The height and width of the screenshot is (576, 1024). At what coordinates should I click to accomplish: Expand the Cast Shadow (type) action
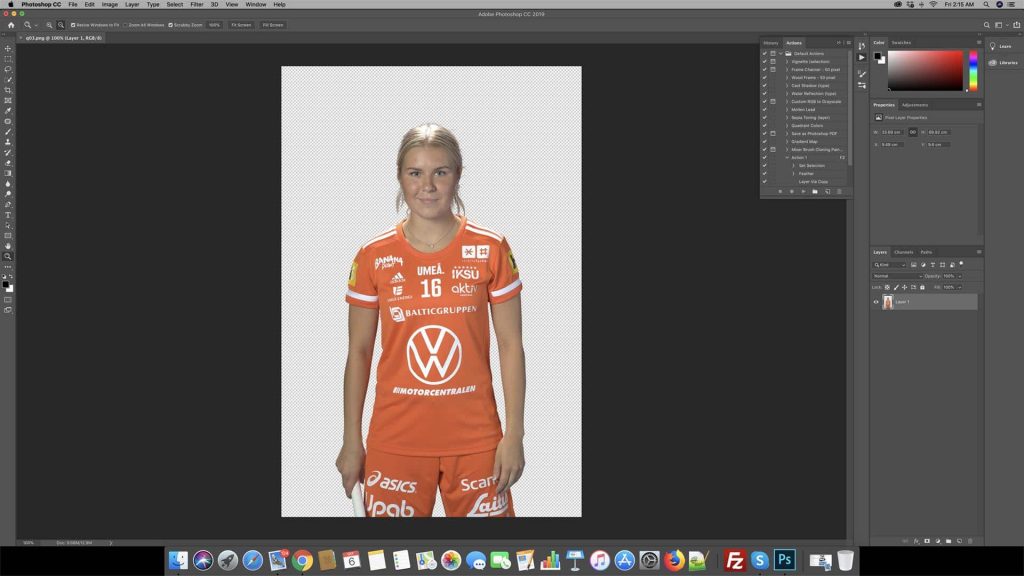point(787,86)
